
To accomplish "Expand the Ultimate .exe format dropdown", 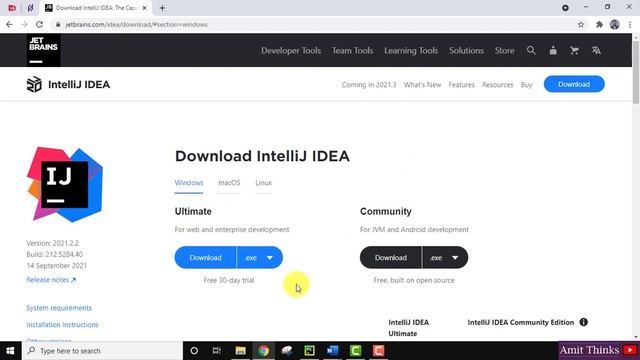I will pos(260,258).
